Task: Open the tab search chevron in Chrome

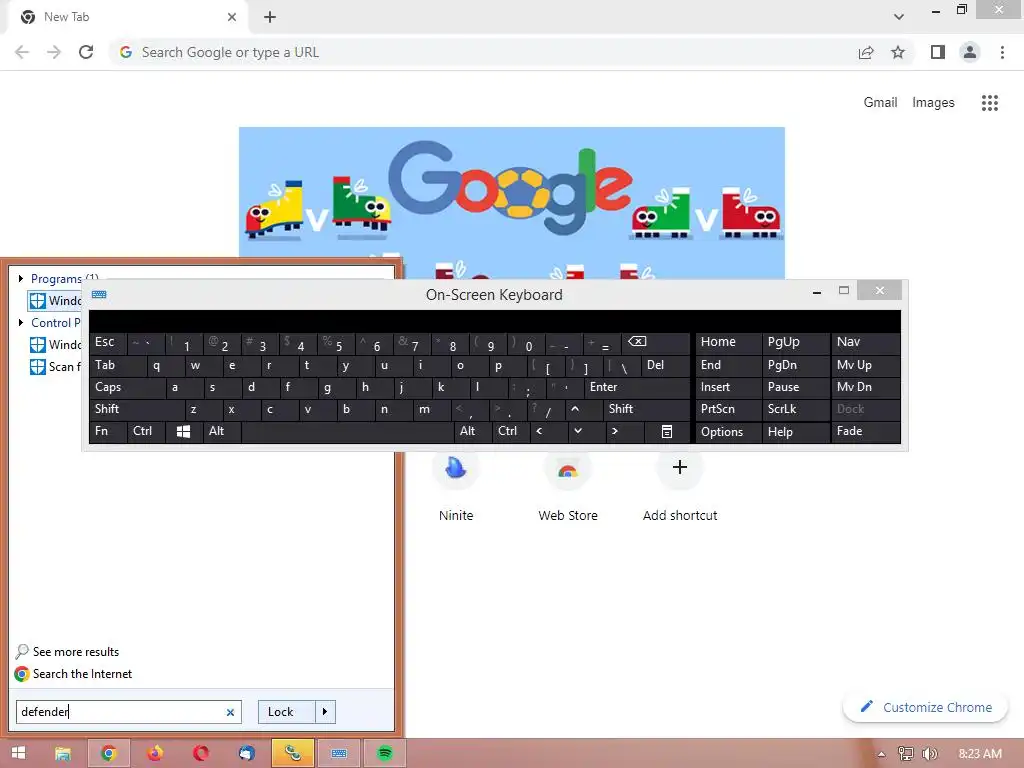Action: point(899,17)
